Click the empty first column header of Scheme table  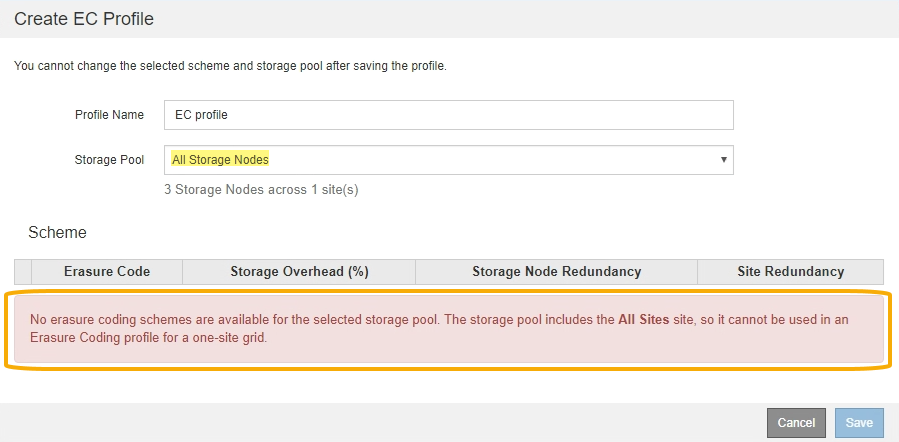pyautogui.click(x=23, y=272)
